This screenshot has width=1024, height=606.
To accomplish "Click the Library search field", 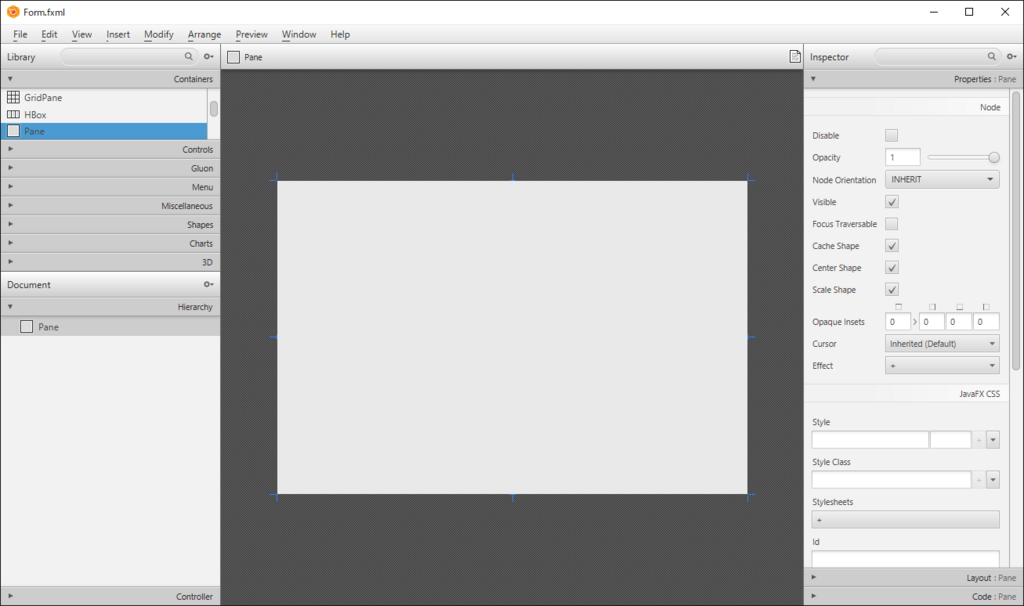I will 129,57.
